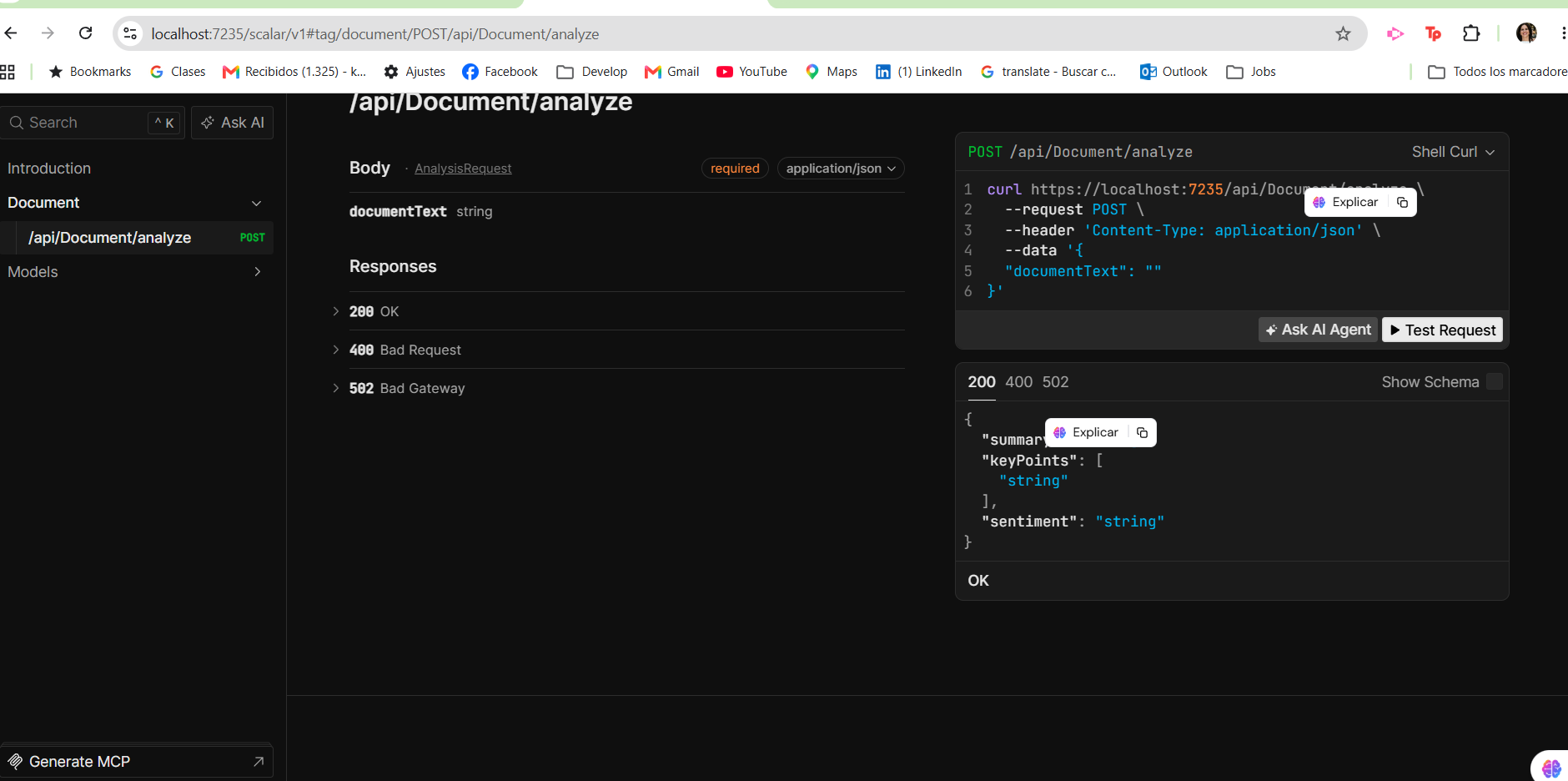
Task: Switch to the 400 response tab
Action: 1018,382
